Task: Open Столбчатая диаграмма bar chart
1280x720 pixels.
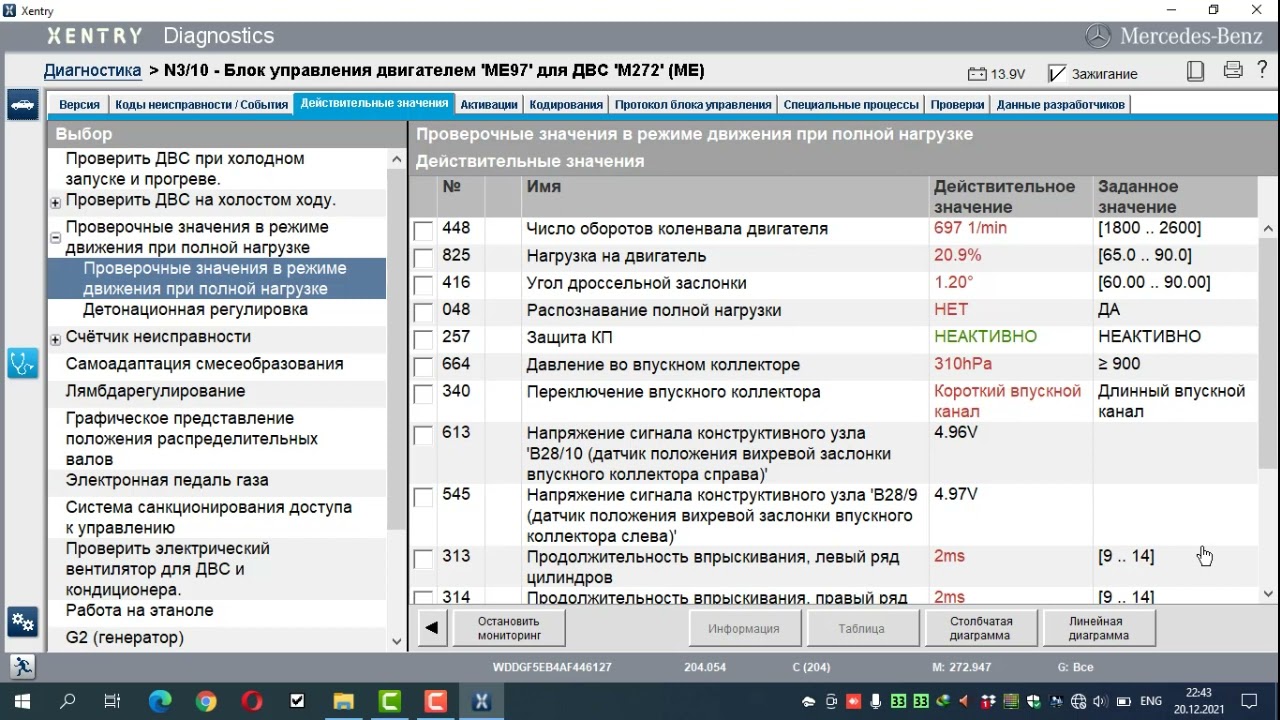Action: (981, 628)
